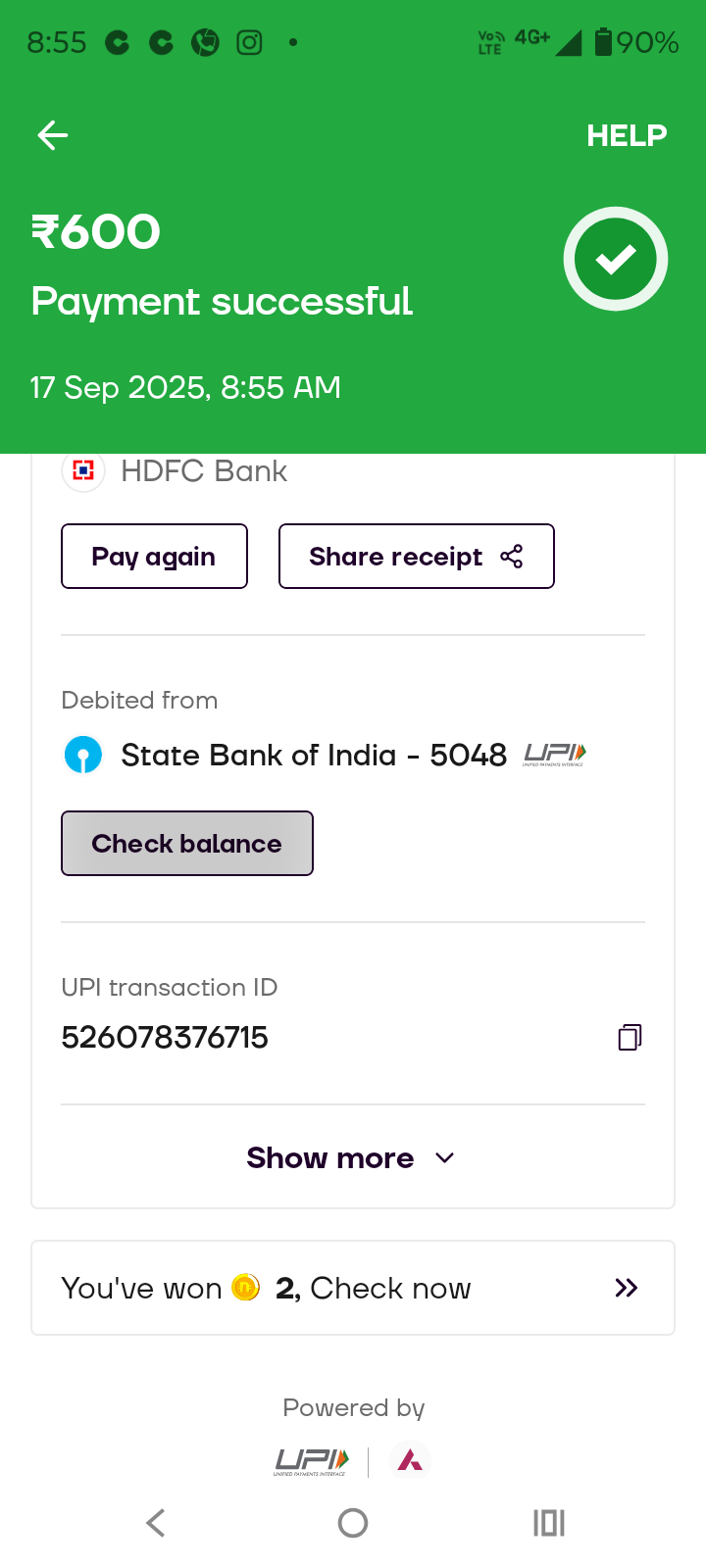This screenshot has height=1568, width=706.
Task: Tap the Axis Bank logo in the footer
Action: (x=410, y=1461)
